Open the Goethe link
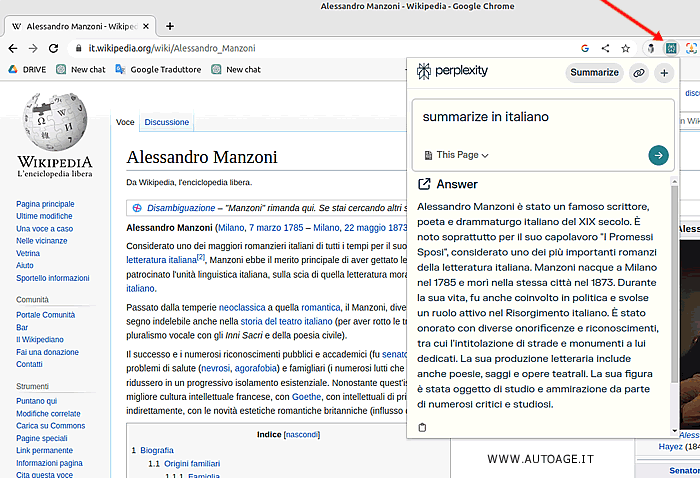The height and width of the screenshot is (478, 700). point(306,396)
